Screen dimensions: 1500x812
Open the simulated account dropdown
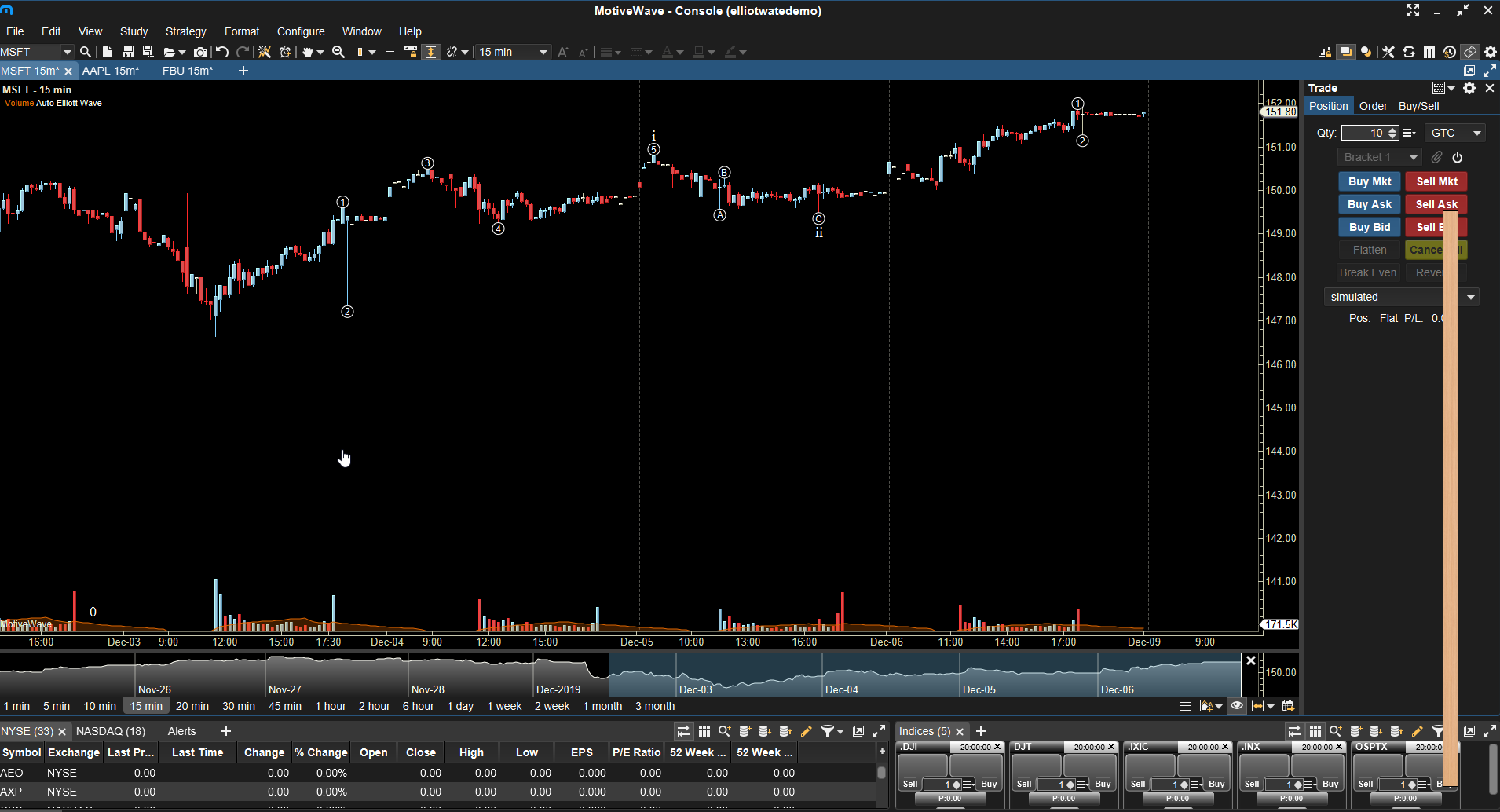(1401, 297)
